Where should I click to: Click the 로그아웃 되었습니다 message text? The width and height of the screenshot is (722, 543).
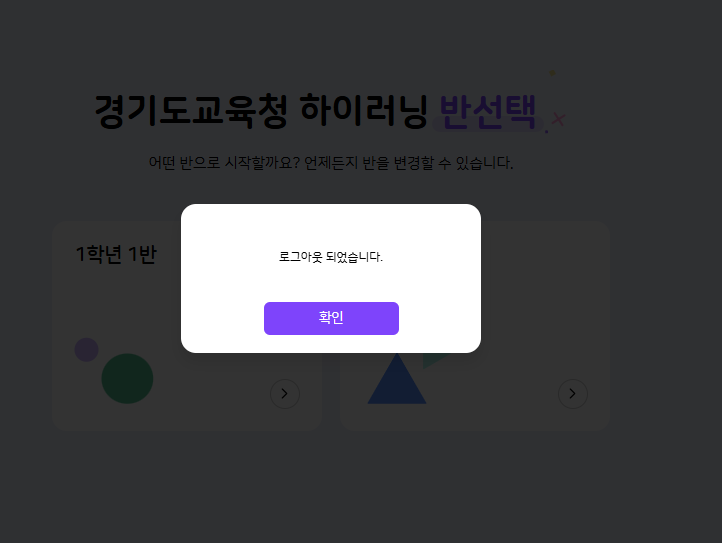point(331,257)
